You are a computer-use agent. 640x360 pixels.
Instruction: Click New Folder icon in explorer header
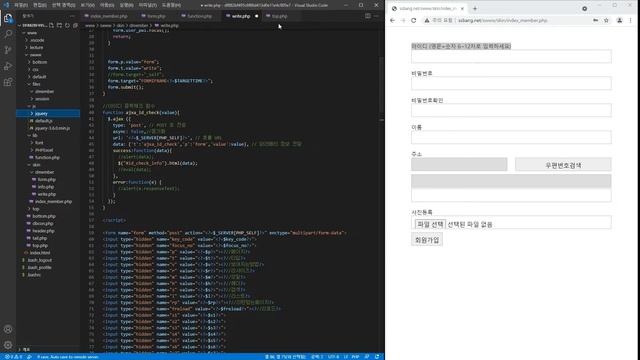[x=60, y=25]
